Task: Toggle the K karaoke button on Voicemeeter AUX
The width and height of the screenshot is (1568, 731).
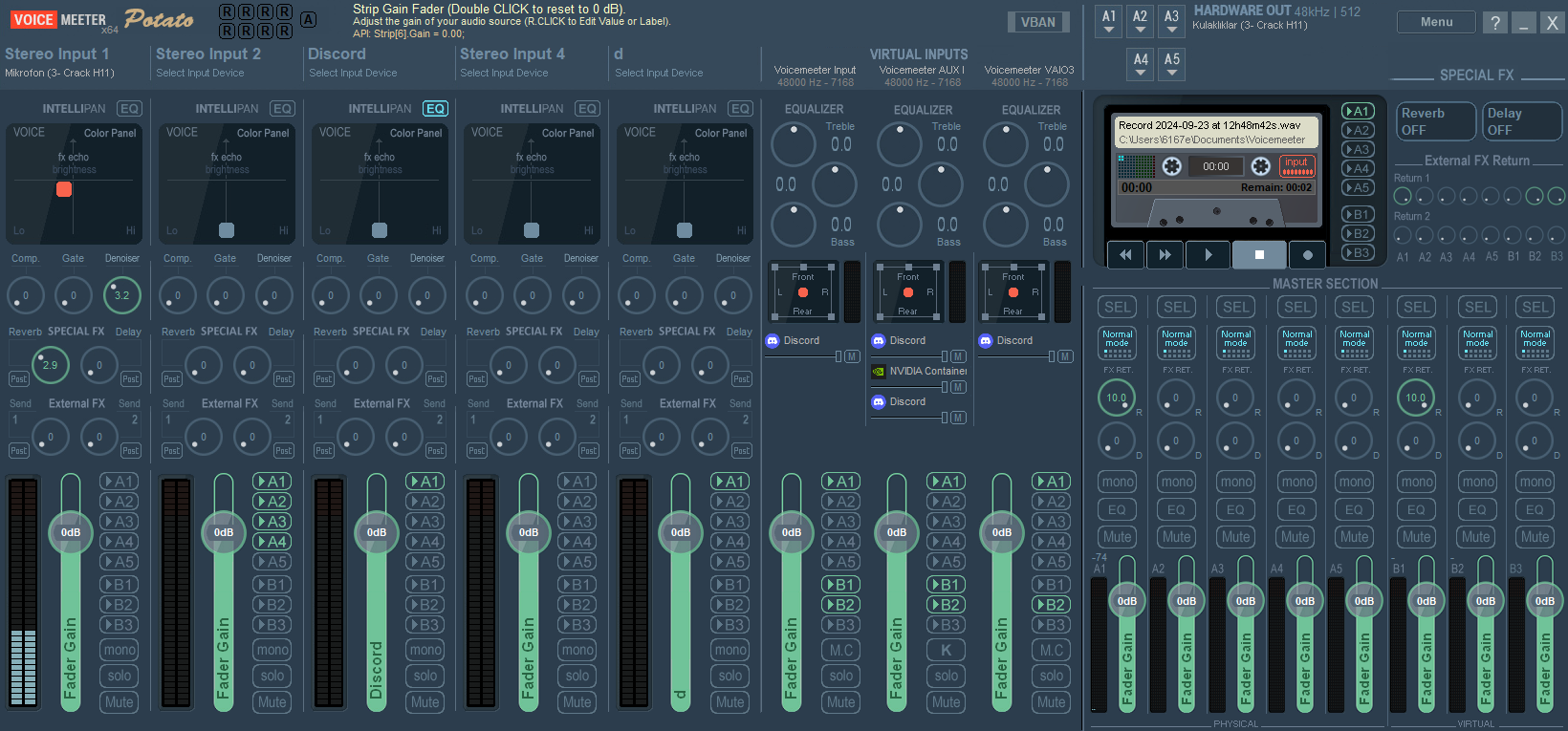Action: coord(947,650)
